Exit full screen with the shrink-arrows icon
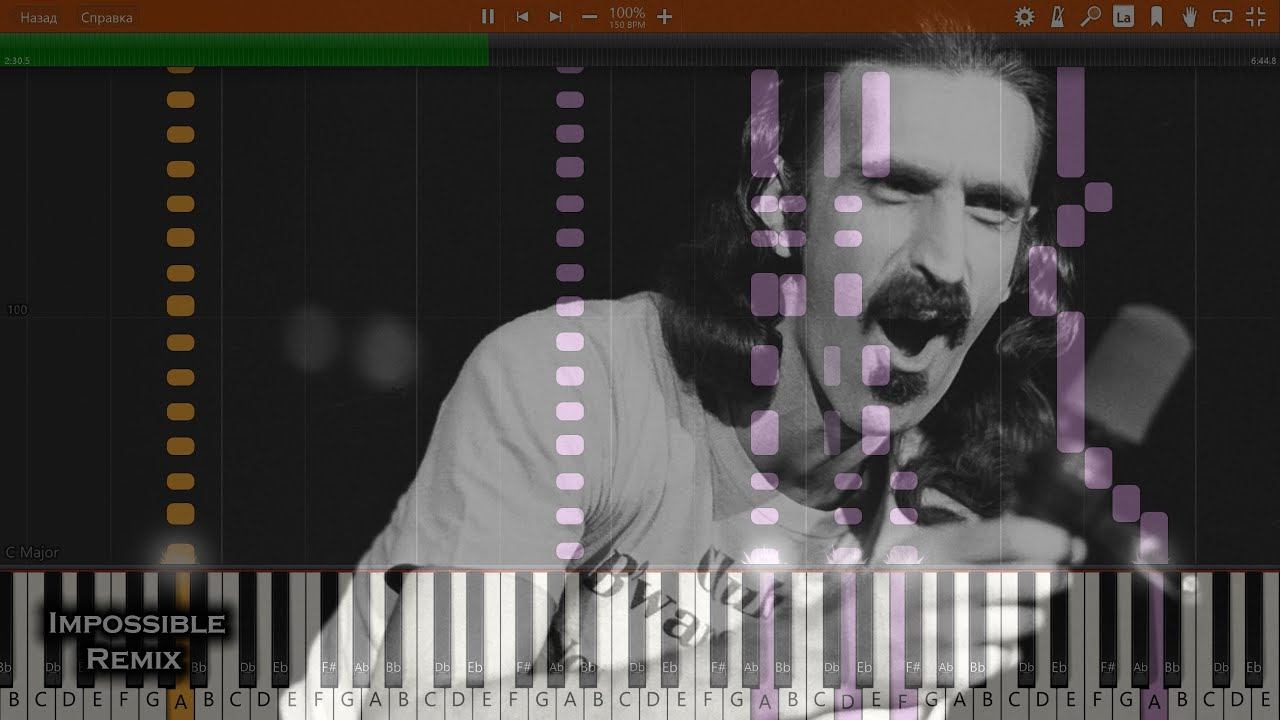This screenshot has width=1280, height=720. 1255,17
